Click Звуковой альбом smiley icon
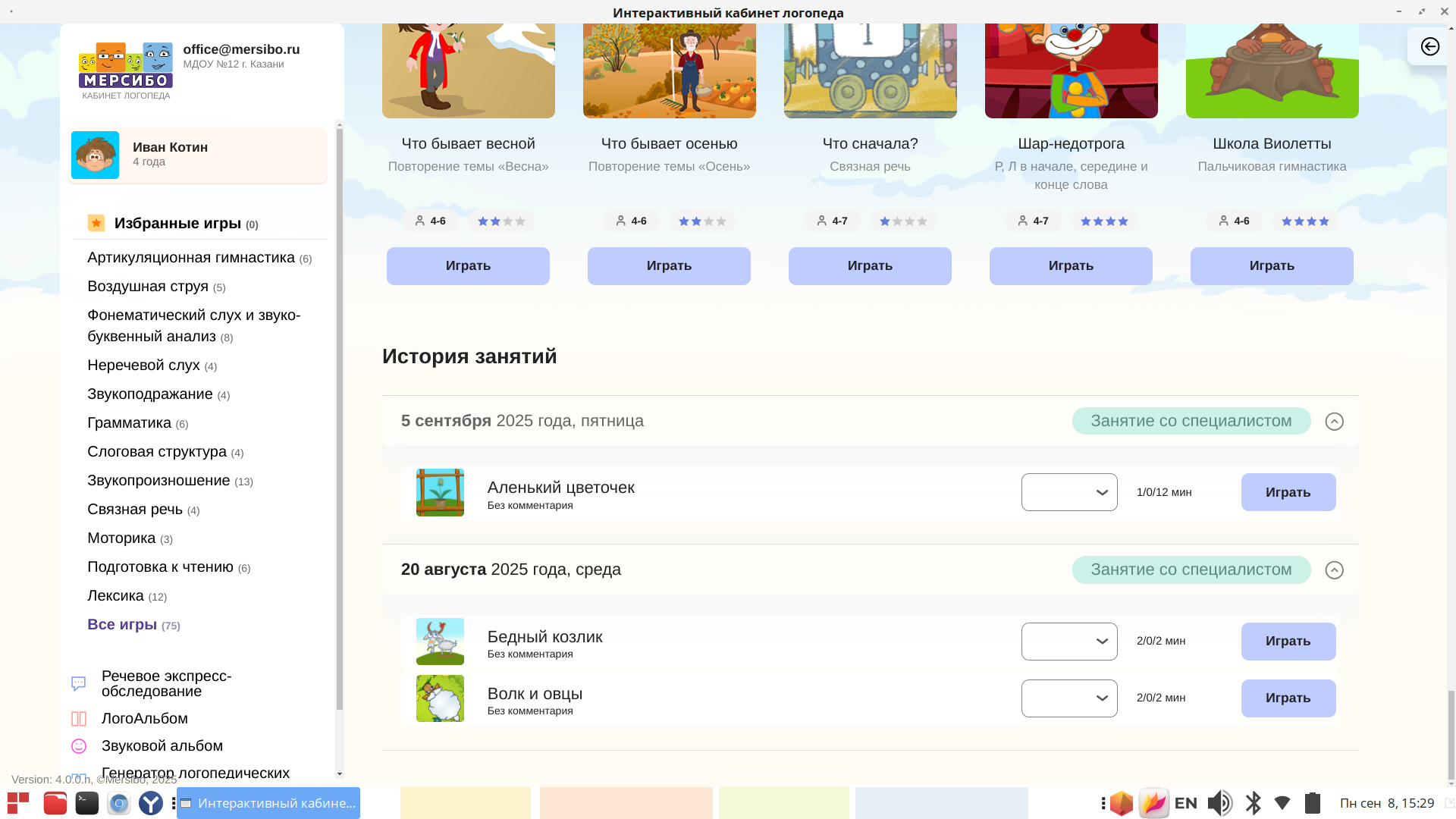This screenshot has width=1456, height=819. pos(79,746)
